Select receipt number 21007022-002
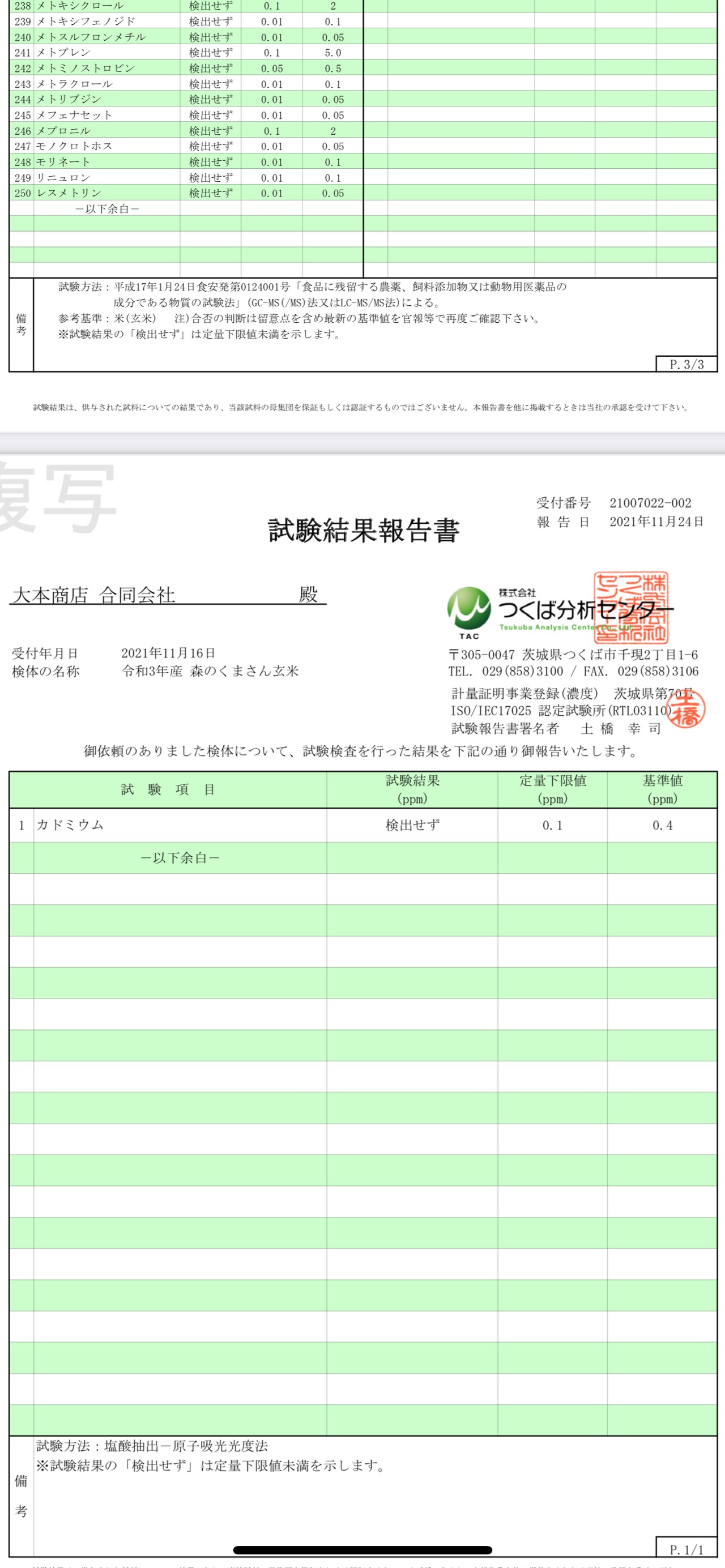The height and width of the screenshot is (1568, 725). 650,503
